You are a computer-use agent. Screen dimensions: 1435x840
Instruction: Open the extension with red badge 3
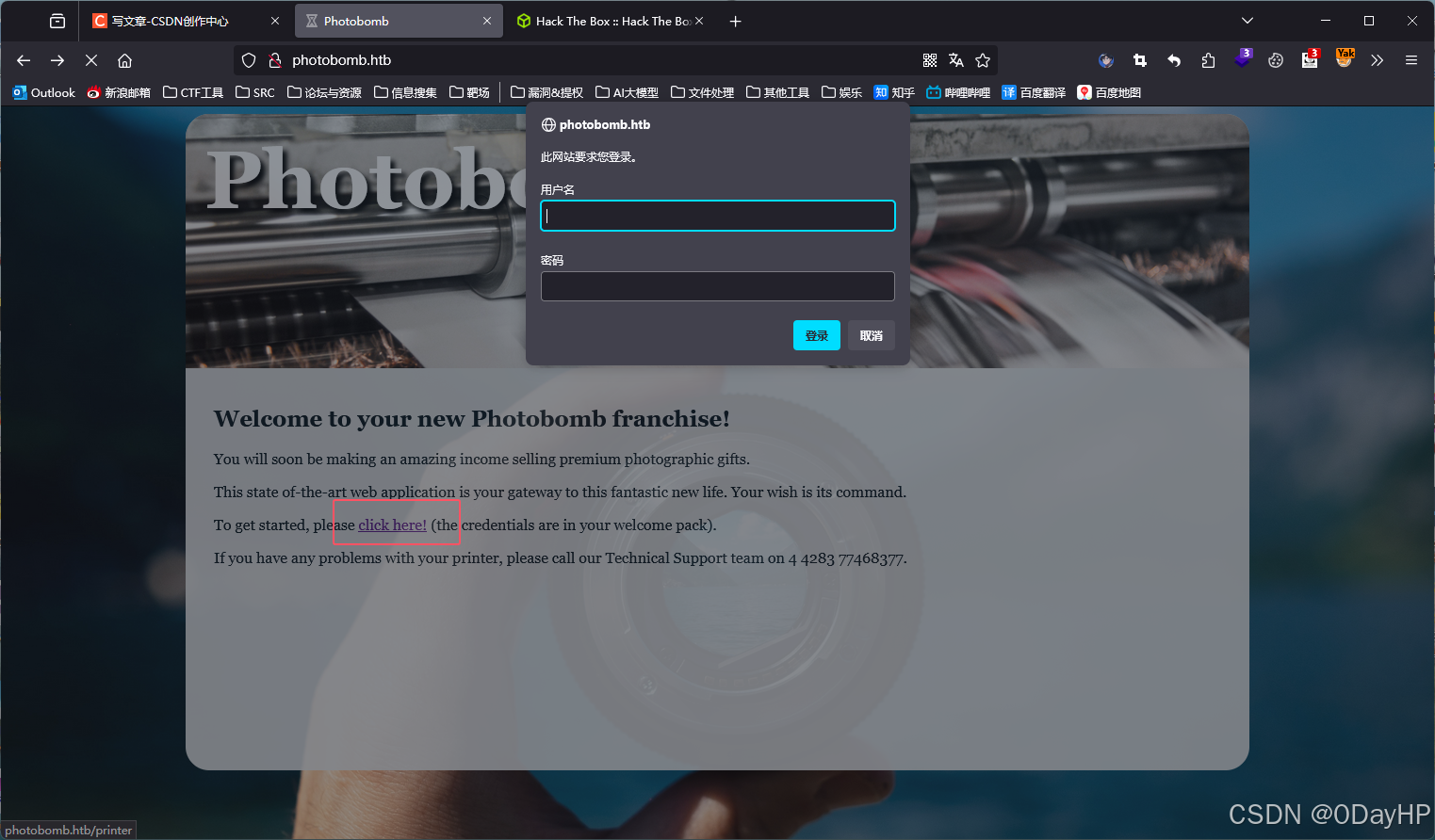[1310, 59]
